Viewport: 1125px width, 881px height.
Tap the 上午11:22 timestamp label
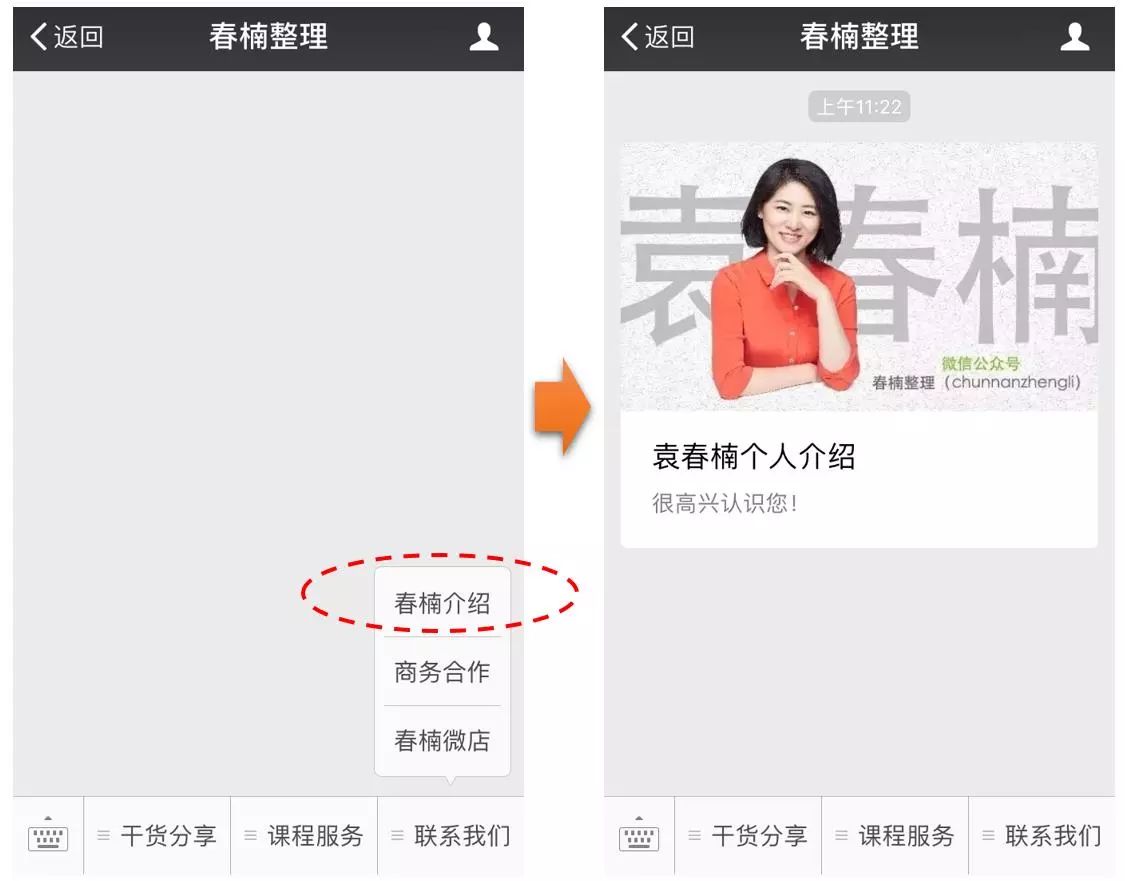[x=859, y=107]
